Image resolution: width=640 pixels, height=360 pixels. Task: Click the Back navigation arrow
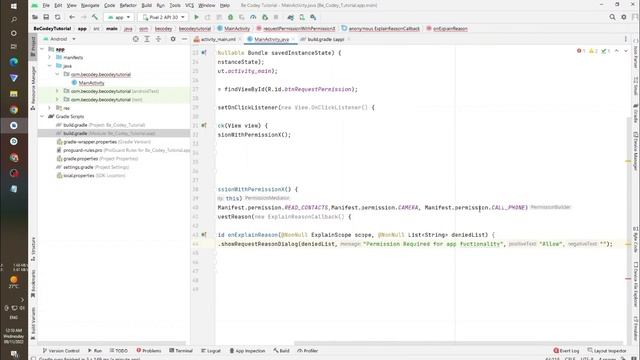(x=72, y=17)
